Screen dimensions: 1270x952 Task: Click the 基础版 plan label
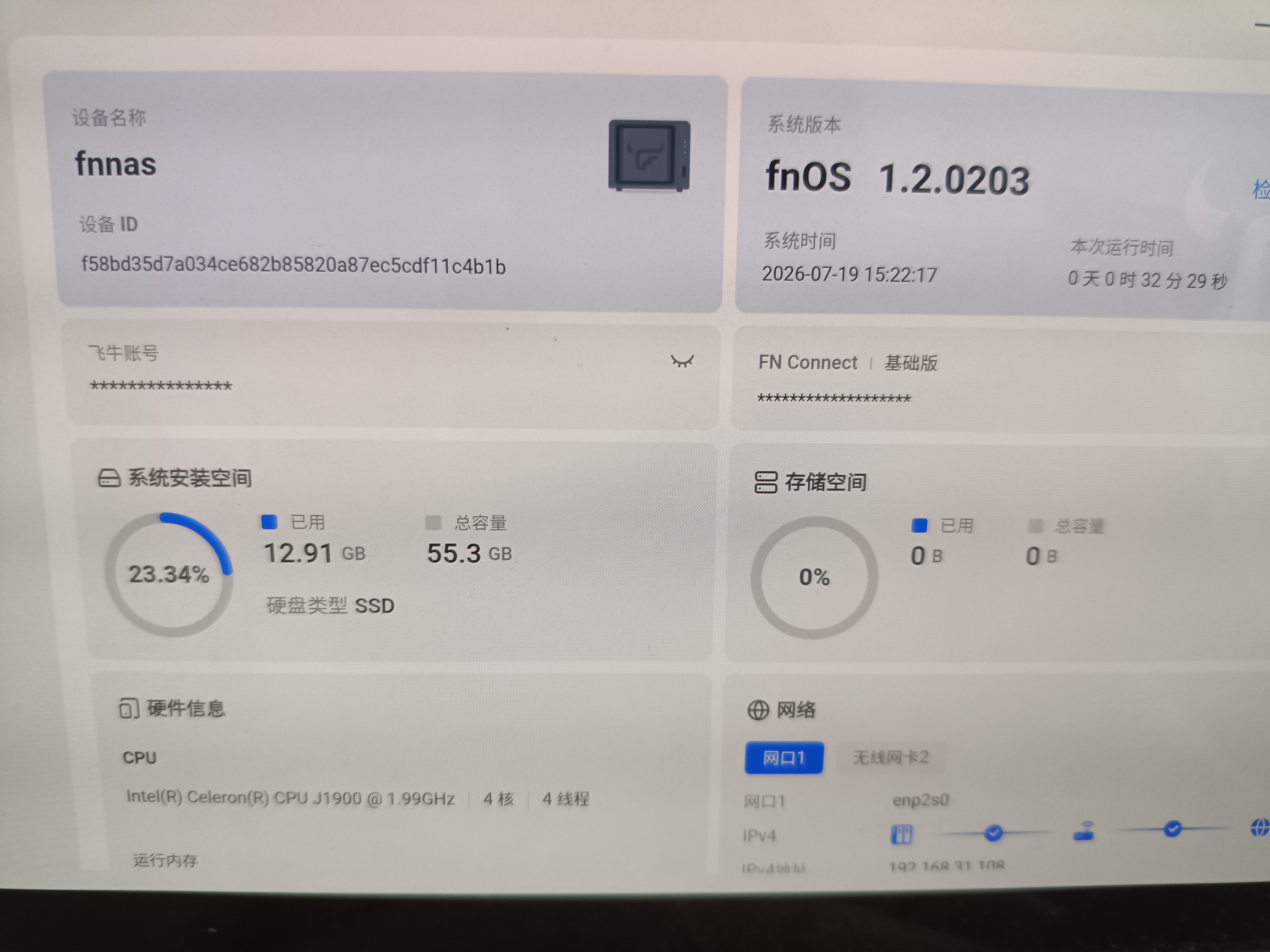click(911, 363)
